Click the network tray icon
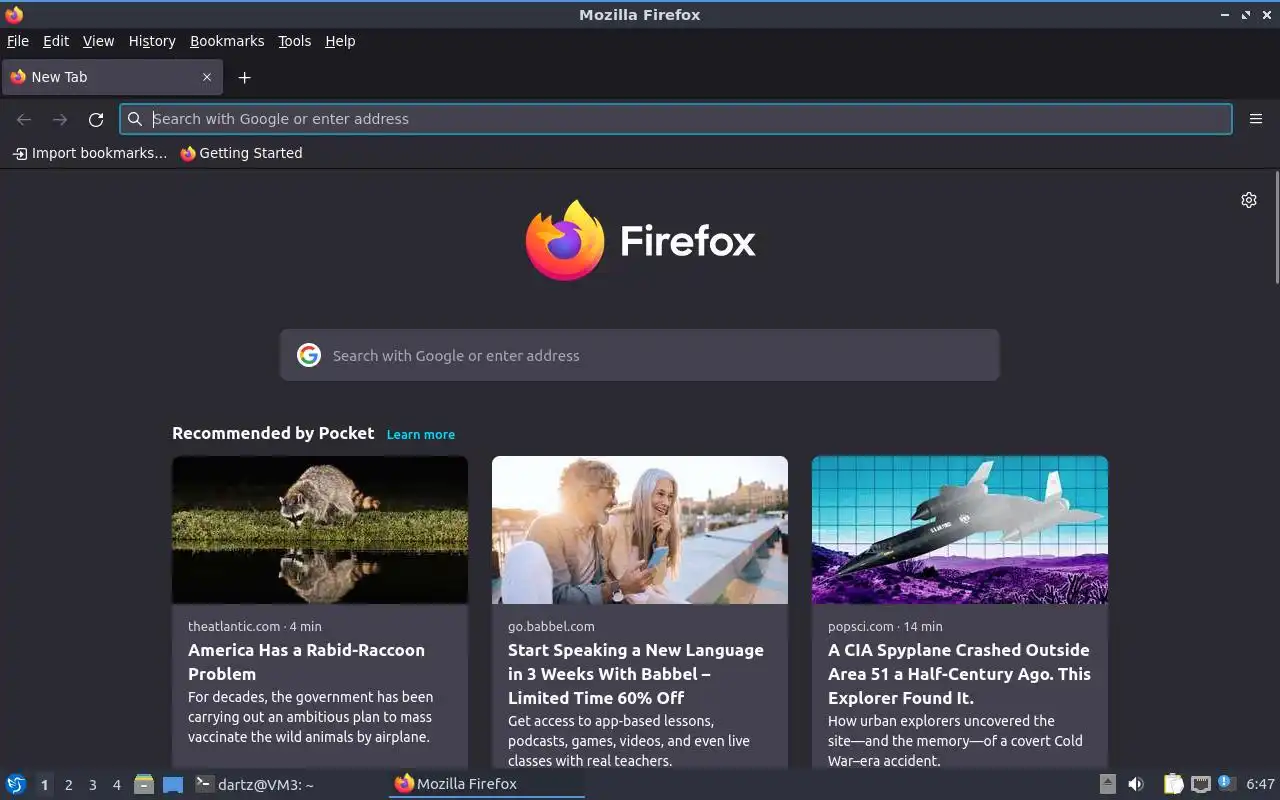1280x800 pixels. coord(1201,784)
